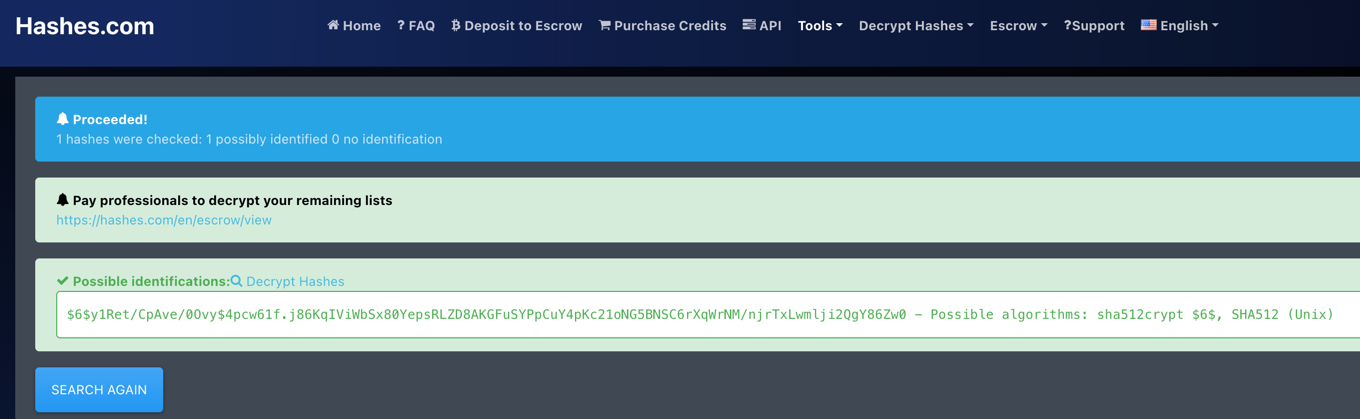Click the FAQ question mark icon
The image size is (1360, 419).
point(401,25)
